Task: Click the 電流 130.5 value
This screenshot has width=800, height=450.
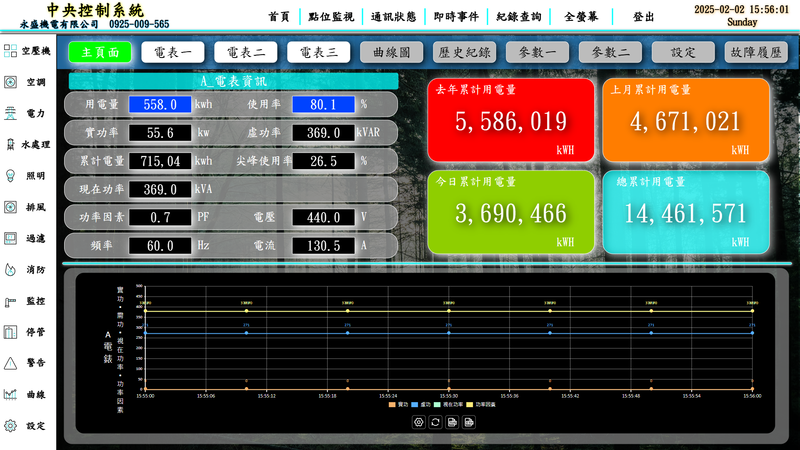Action: coord(323,246)
